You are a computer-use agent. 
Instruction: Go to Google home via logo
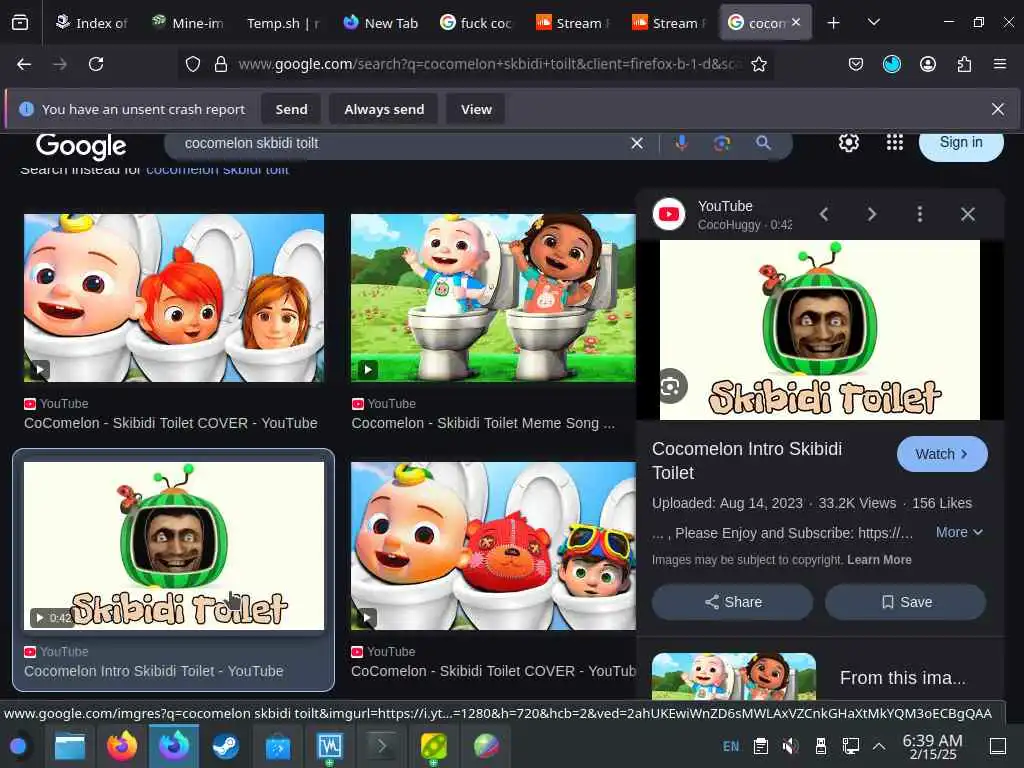tap(81, 146)
